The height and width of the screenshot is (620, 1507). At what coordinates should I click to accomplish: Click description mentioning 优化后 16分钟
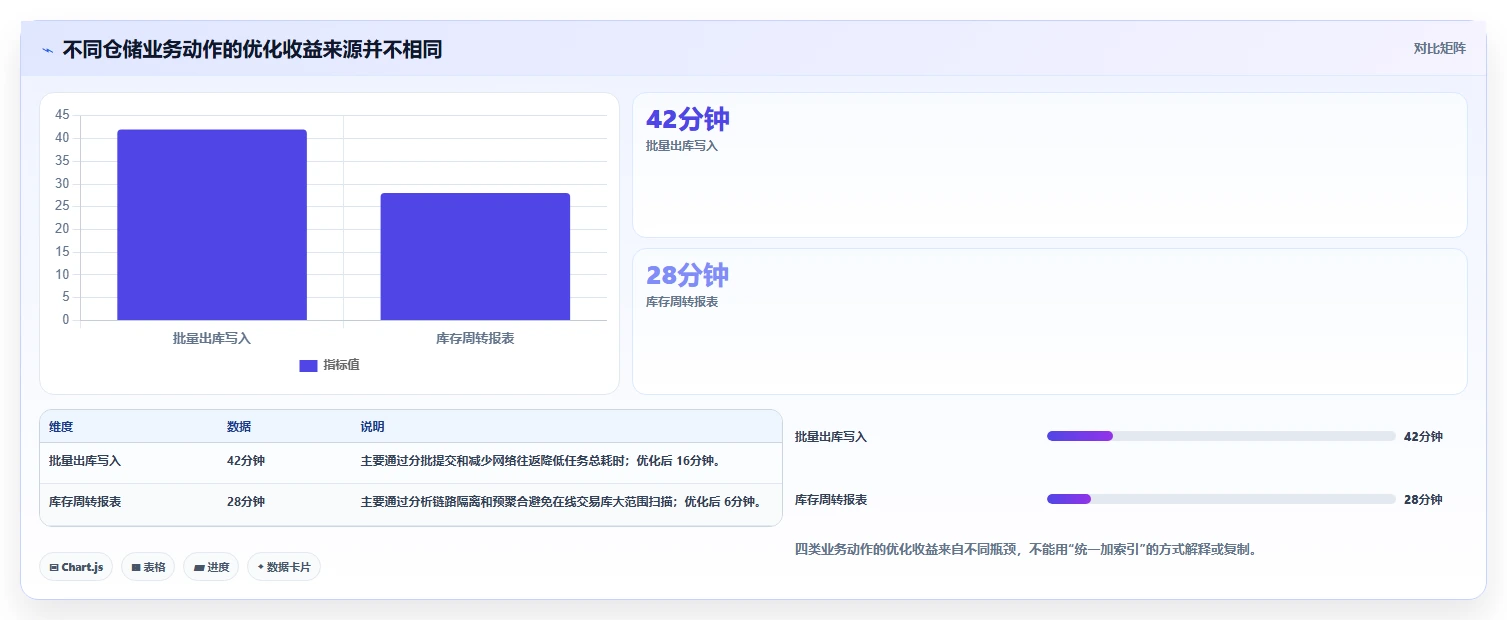(x=541, y=461)
